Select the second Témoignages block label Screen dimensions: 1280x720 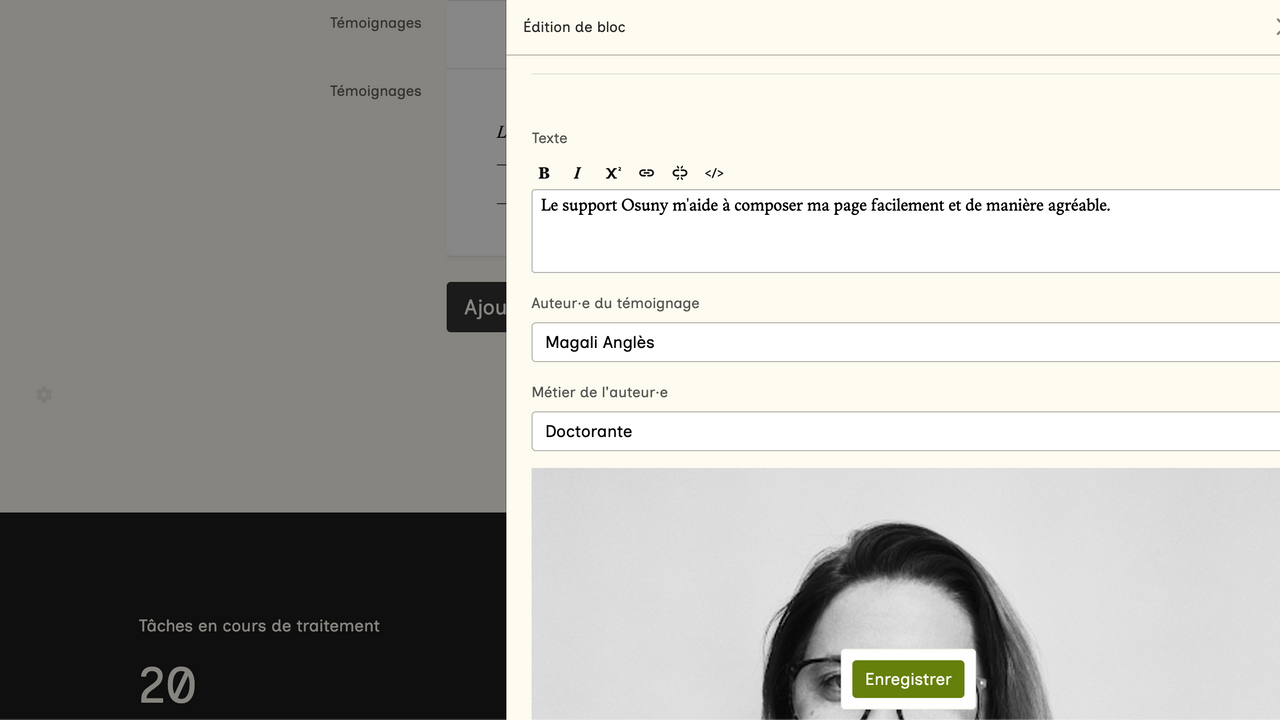pos(375,91)
